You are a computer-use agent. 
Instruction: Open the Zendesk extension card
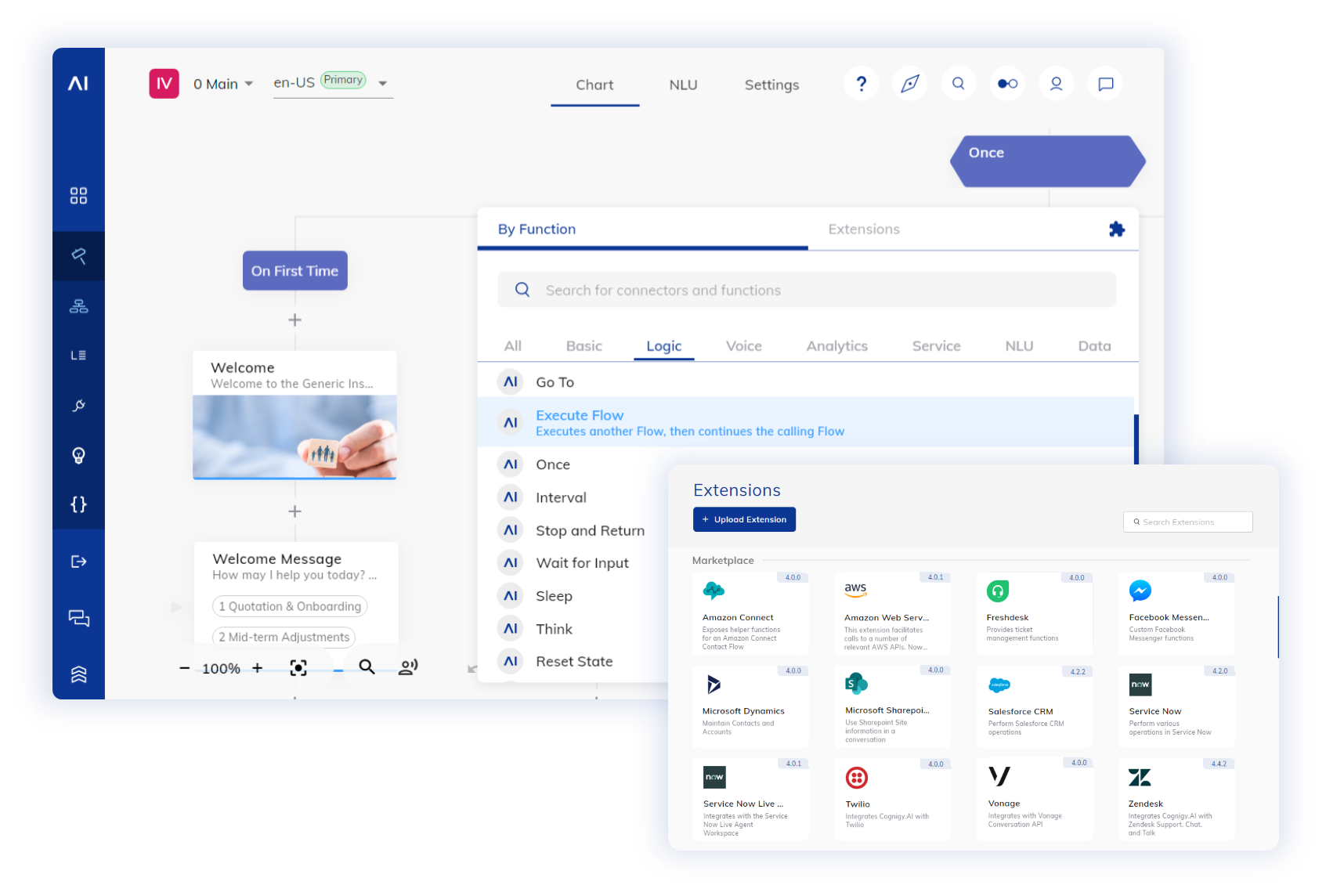tap(1176, 800)
